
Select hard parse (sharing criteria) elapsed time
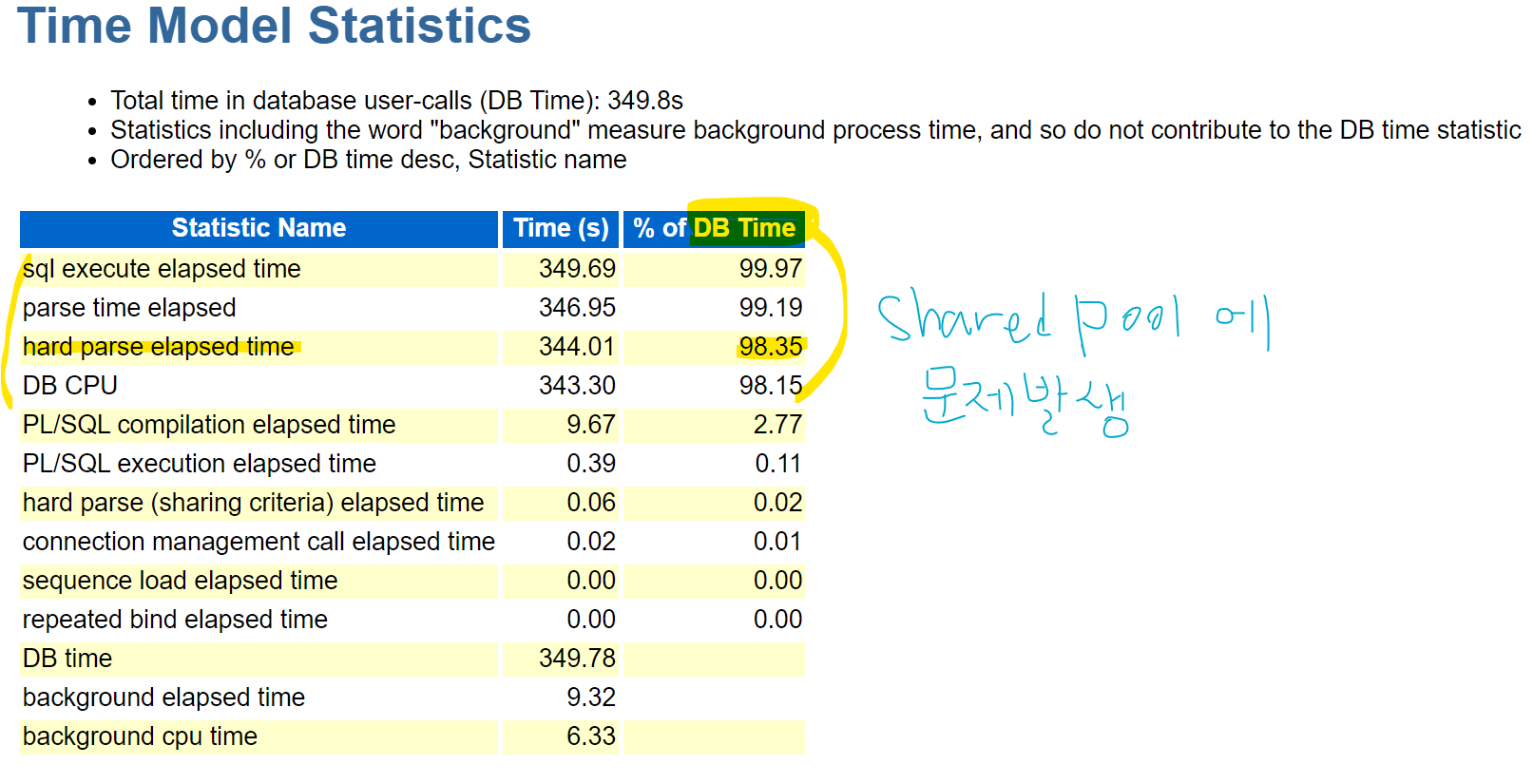pos(254,503)
